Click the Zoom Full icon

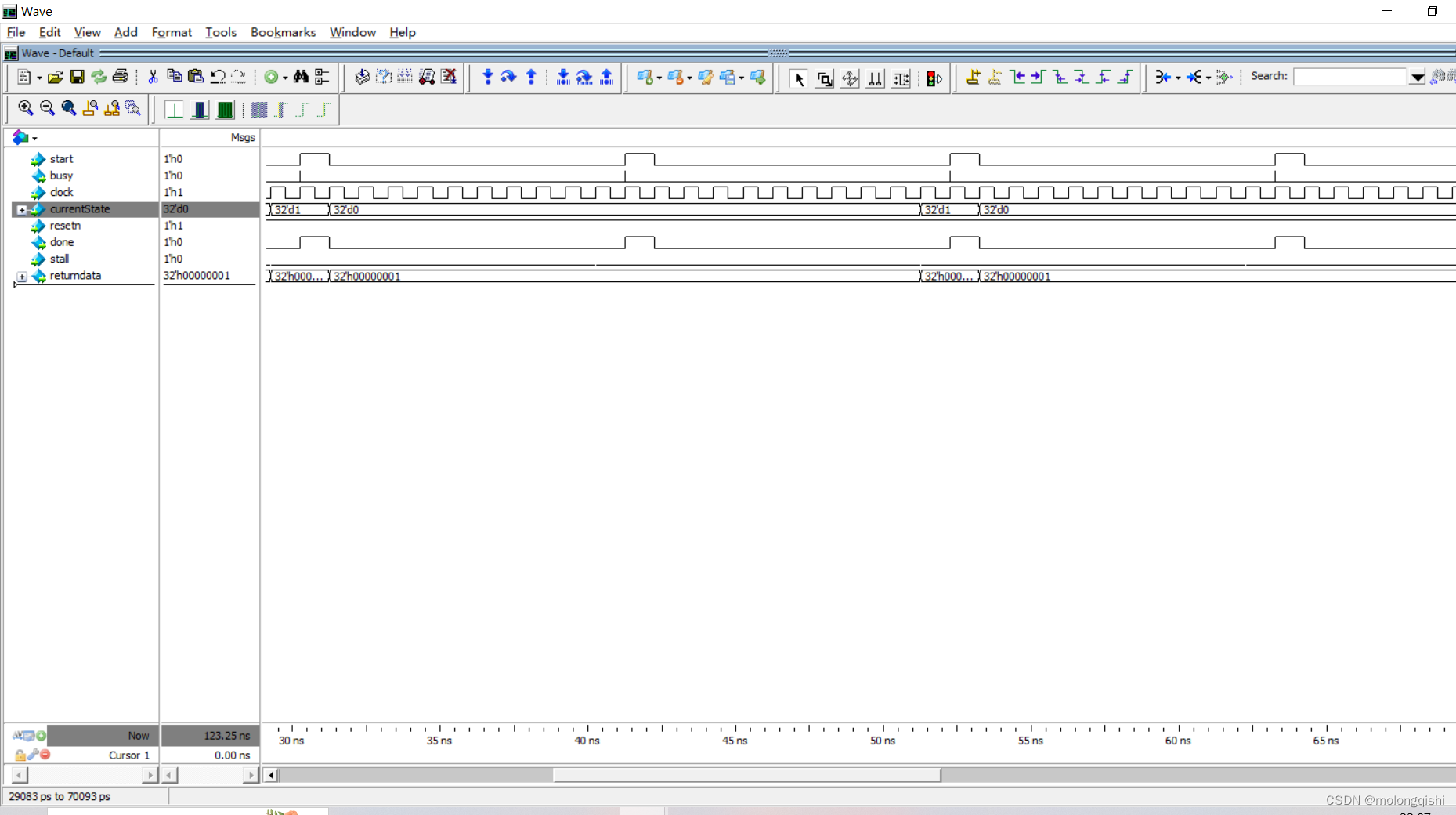coord(69,109)
